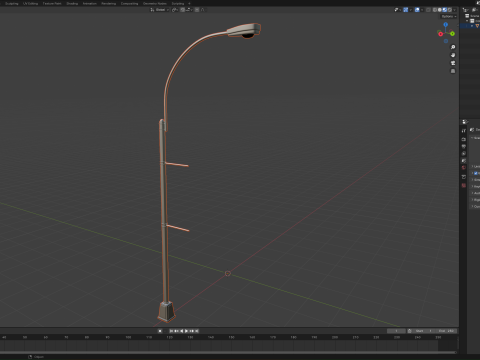Open the snapping options dropdown
The image size is (480, 360).
[x=189, y=10]
